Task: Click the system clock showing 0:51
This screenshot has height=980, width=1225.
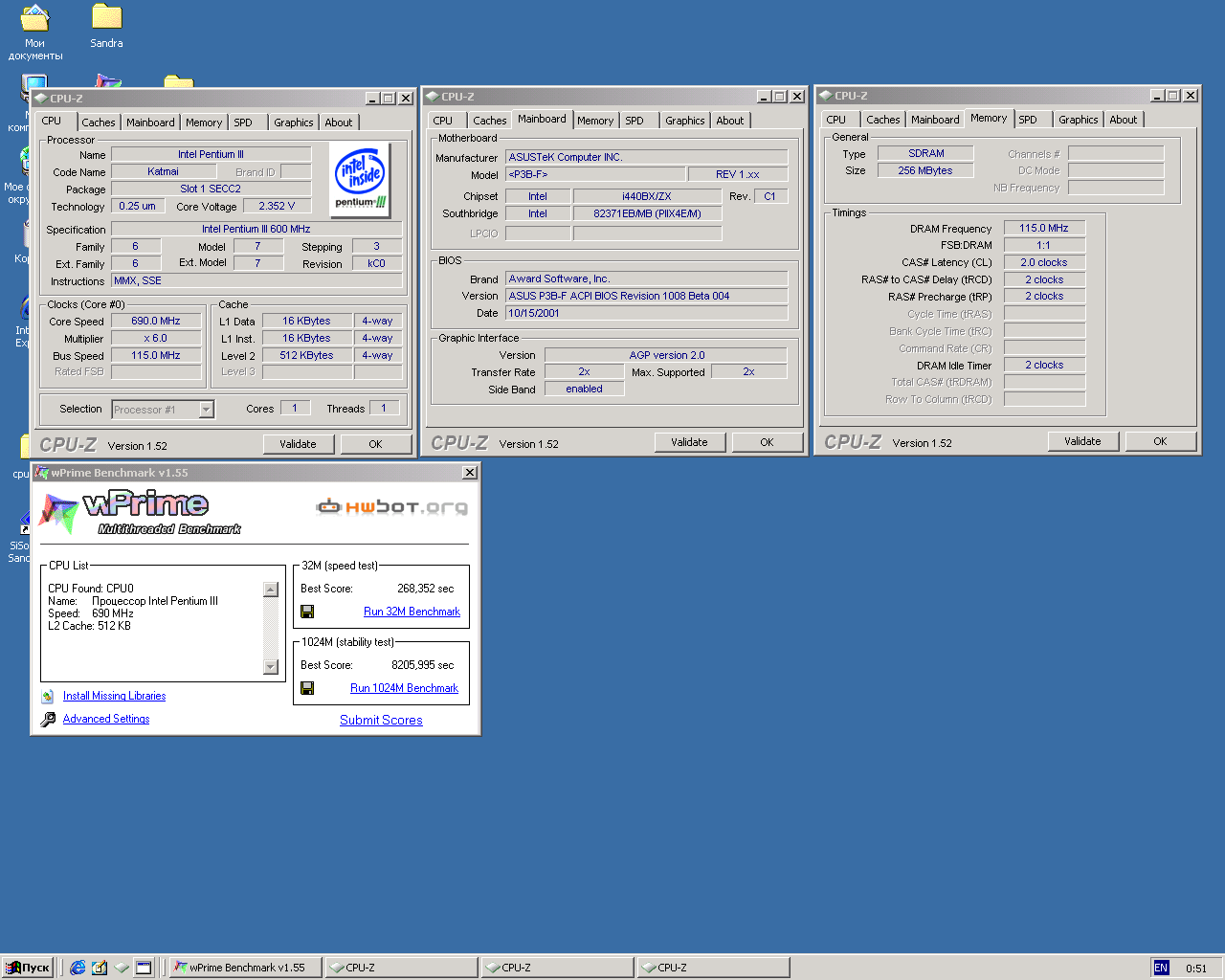Action: pyautogui.click(x=1196, y=969)
